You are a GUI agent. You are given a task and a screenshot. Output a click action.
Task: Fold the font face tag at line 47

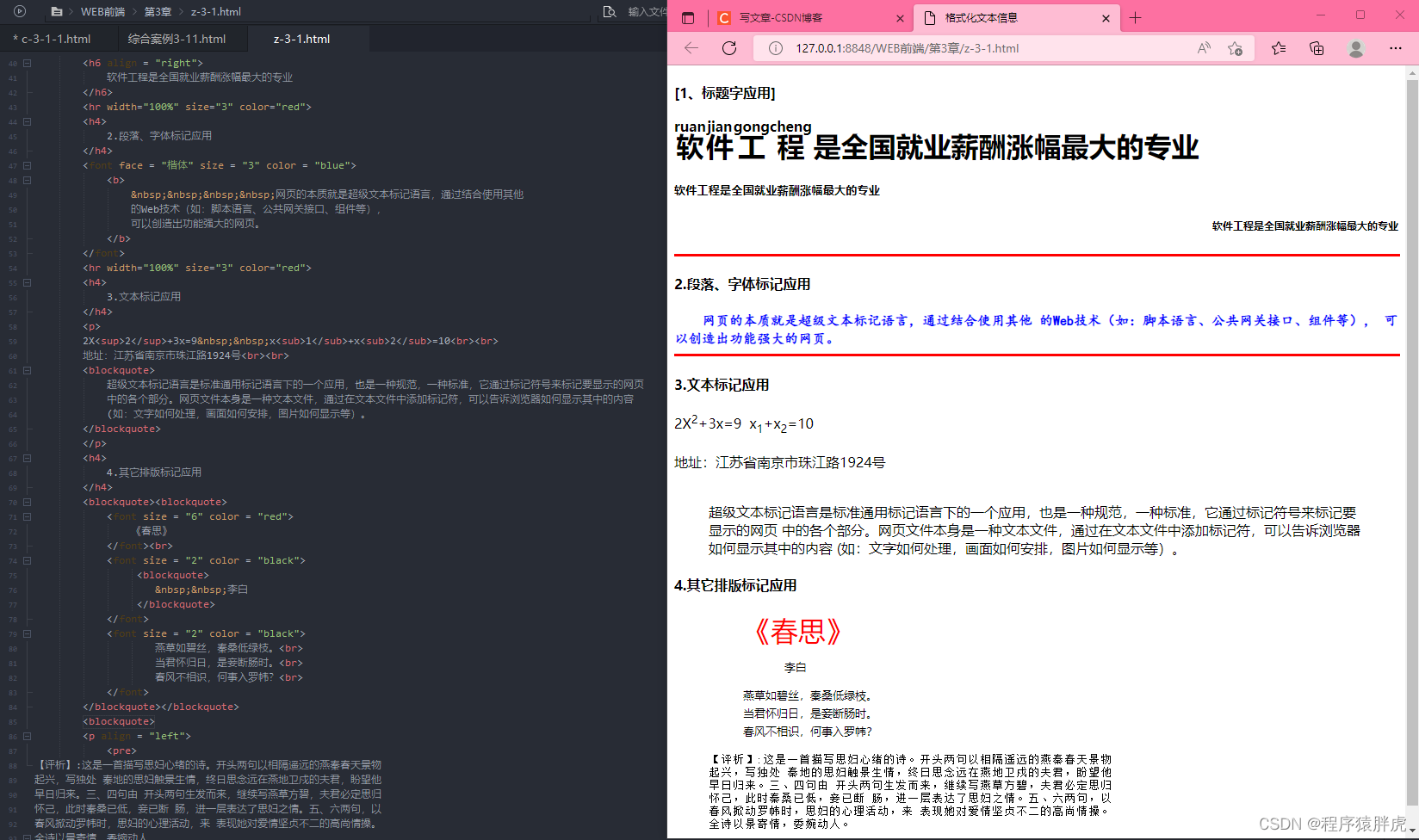click(x=28, y=165)
